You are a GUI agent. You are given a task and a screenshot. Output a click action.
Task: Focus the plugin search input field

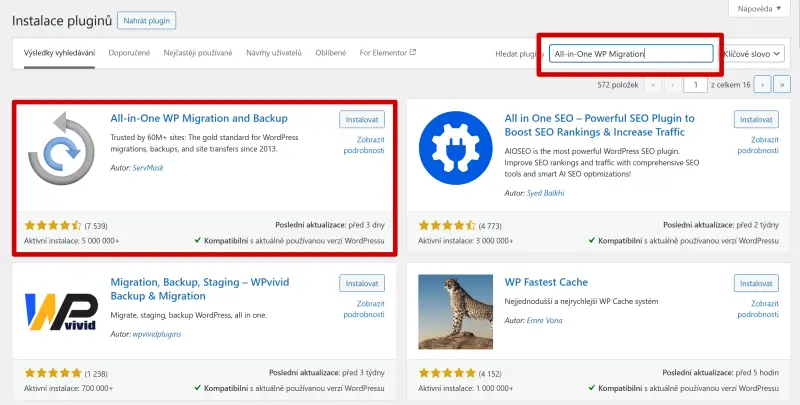631,54
